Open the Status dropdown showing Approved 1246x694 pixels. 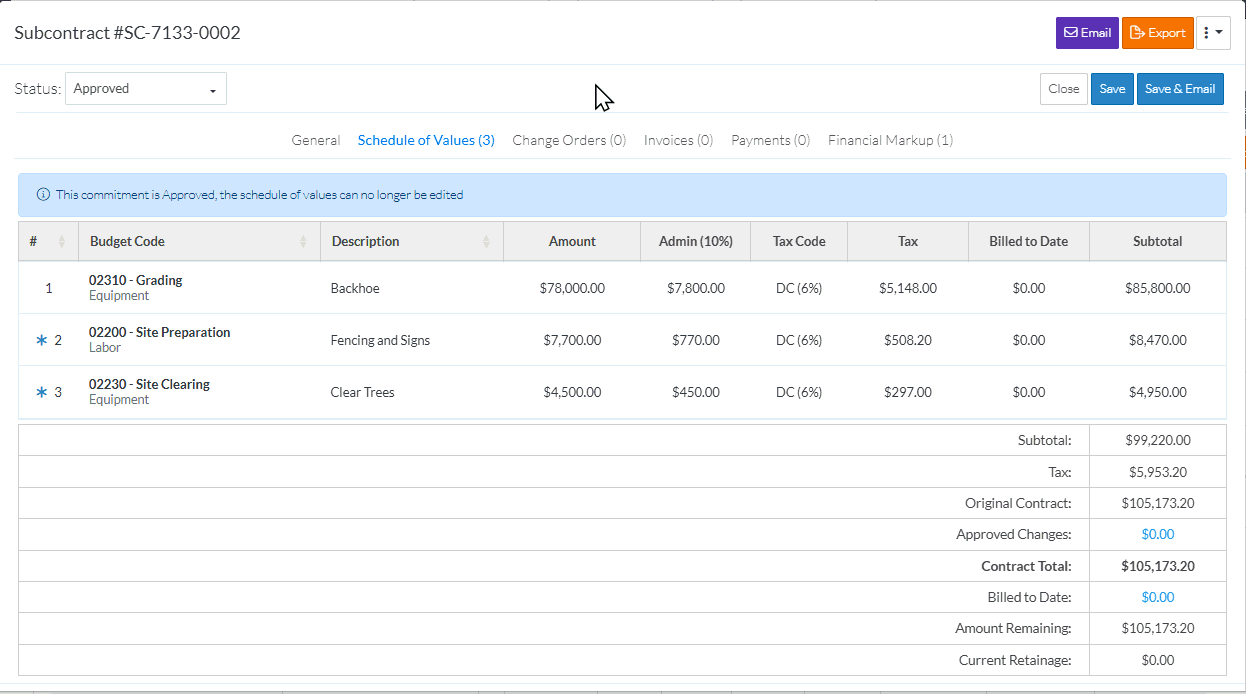pyautogui.click(x=146, y=89)
